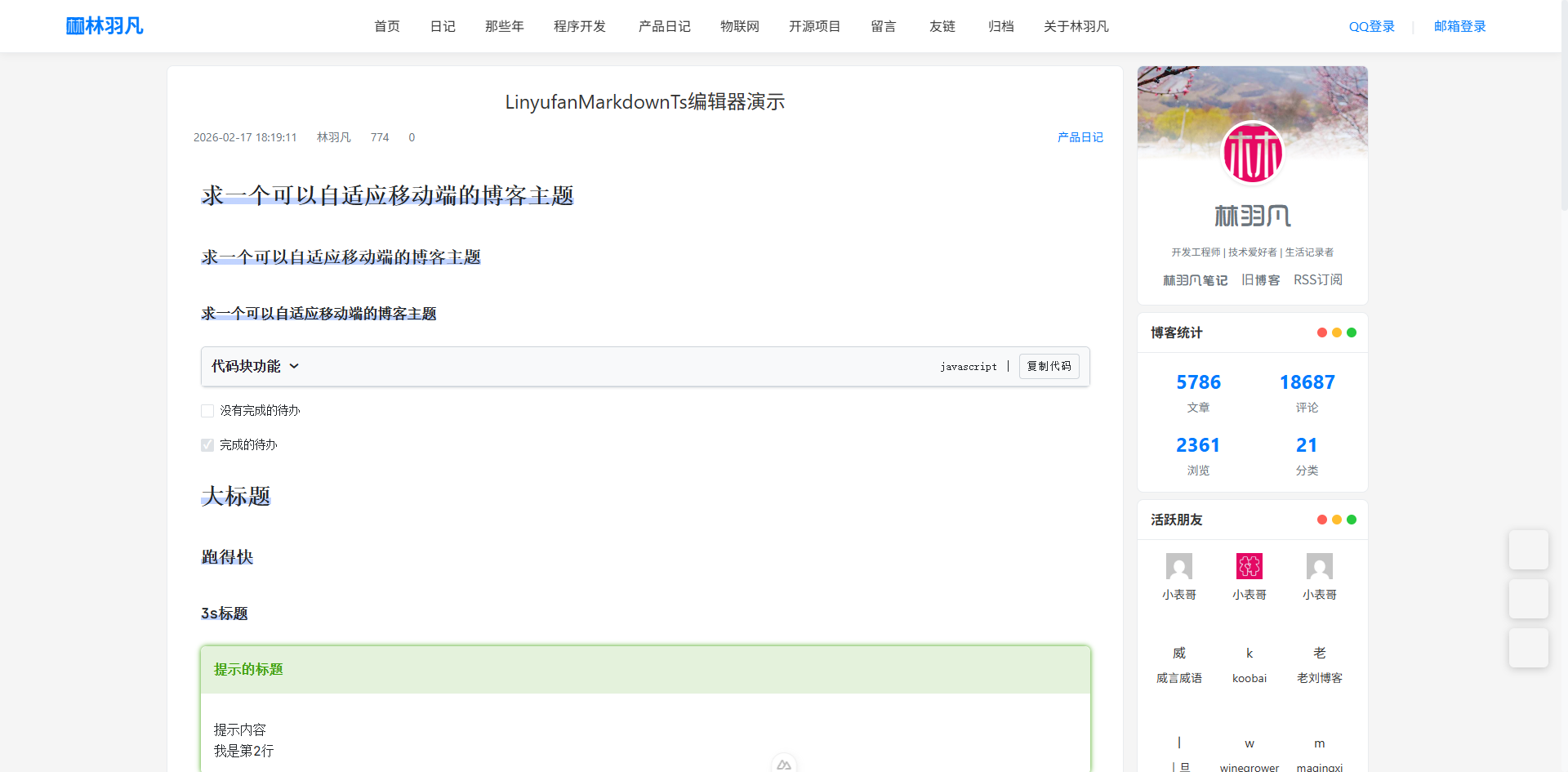
Task: Open the 友链 page
Action: [x=942, y=26]
